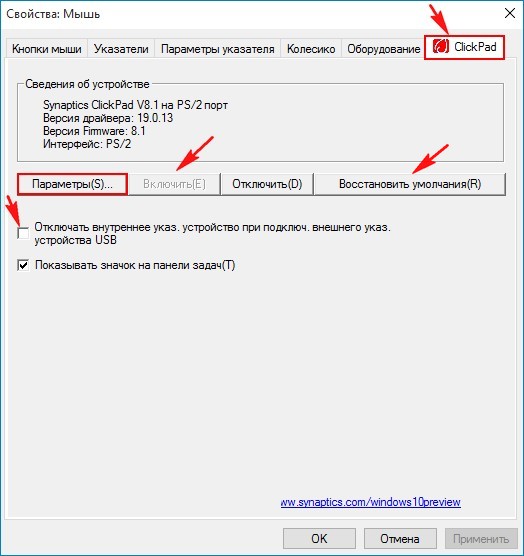The width and height of the screenshot is (524, 556).
Task: Close the mouse properties dialog window
Action: (509, 13)
